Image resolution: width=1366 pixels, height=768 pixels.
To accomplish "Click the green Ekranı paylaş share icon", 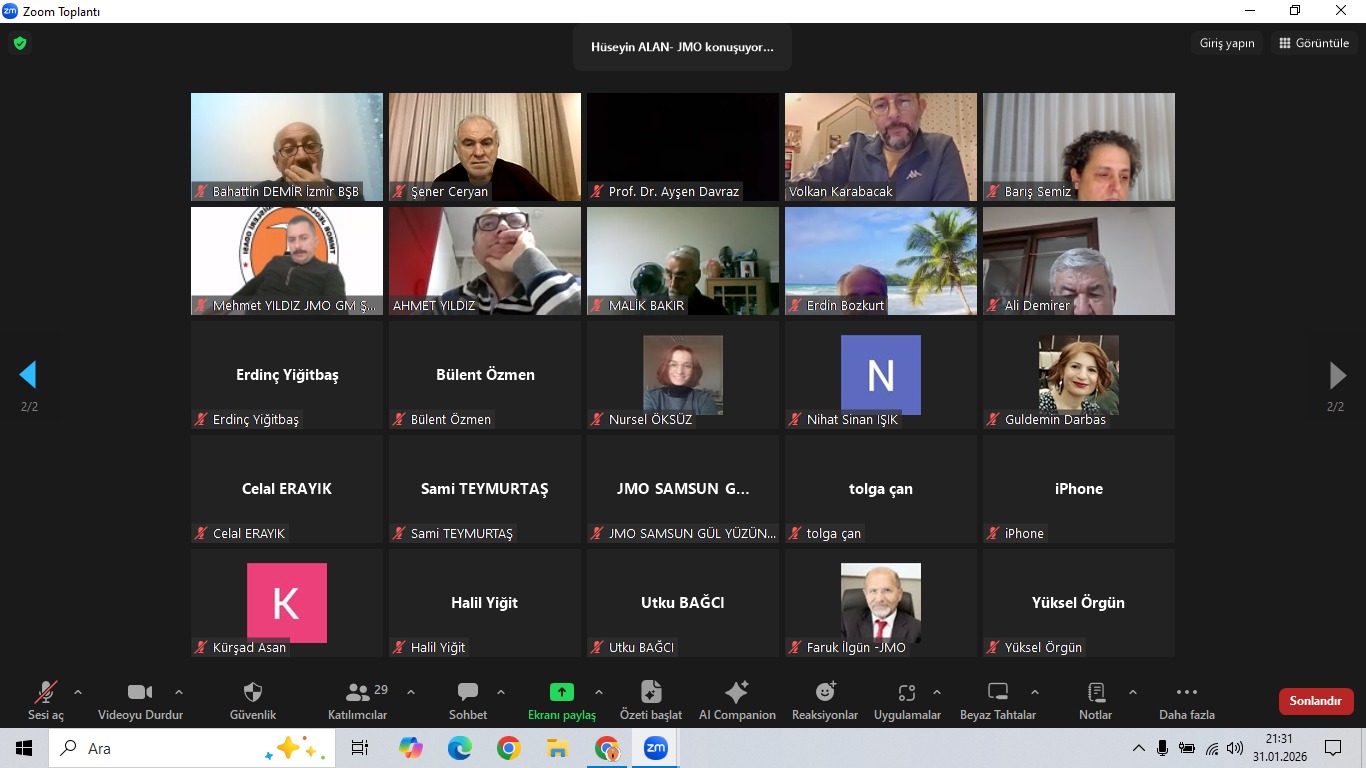I will pos(561,692).
